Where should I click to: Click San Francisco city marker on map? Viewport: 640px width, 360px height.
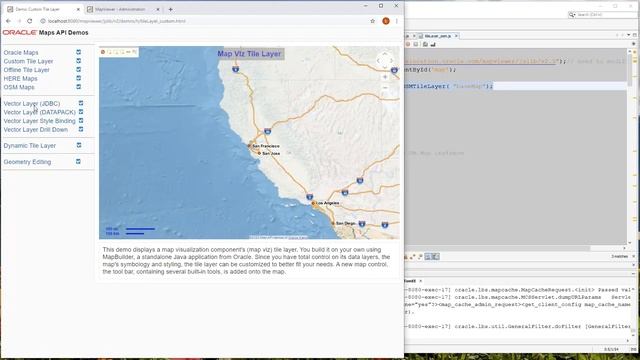click(249, 146)
